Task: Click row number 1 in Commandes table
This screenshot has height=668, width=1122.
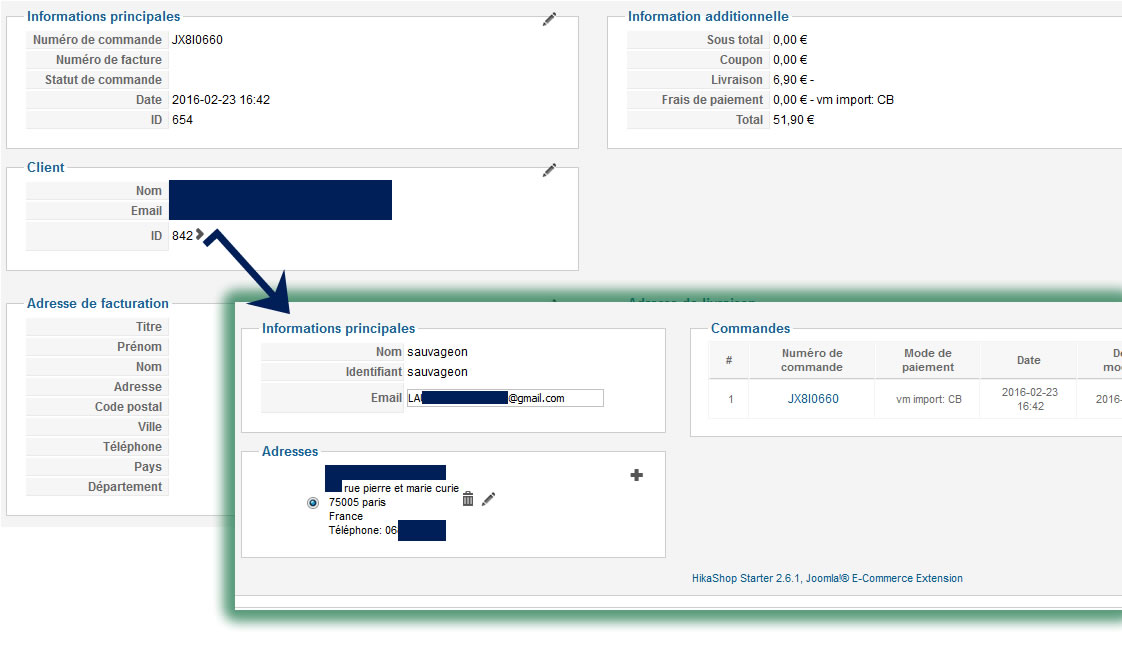Action: 730,399
